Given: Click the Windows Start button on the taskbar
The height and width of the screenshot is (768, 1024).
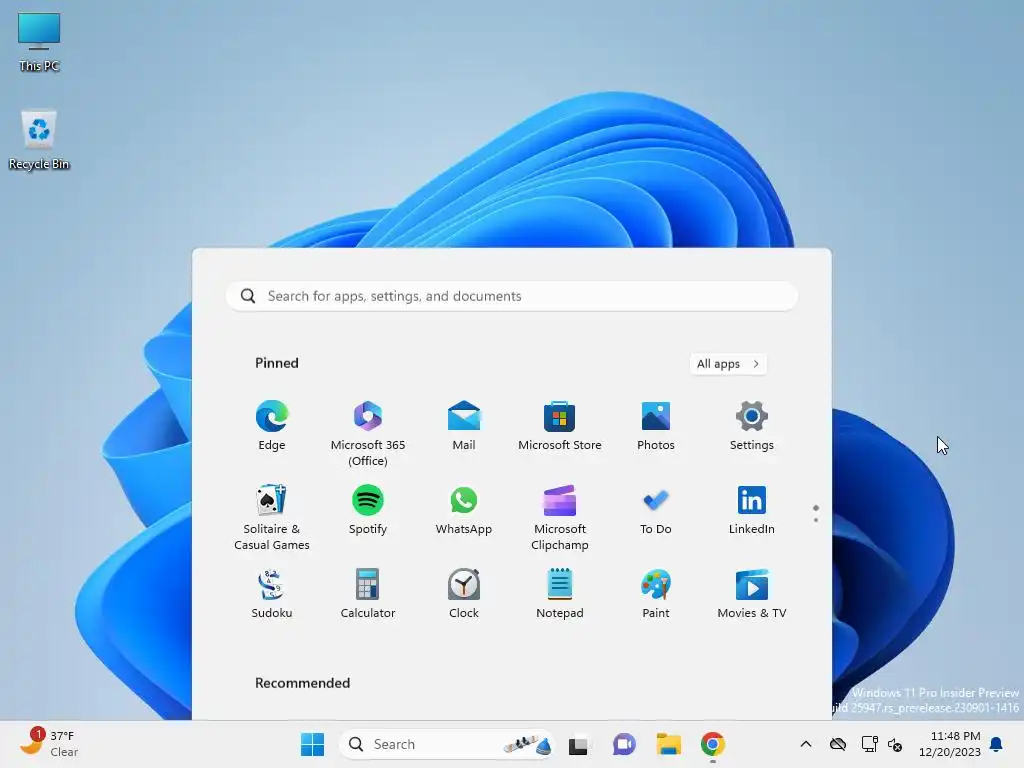Looking at the screenshot, I should [x=312, y=744].
